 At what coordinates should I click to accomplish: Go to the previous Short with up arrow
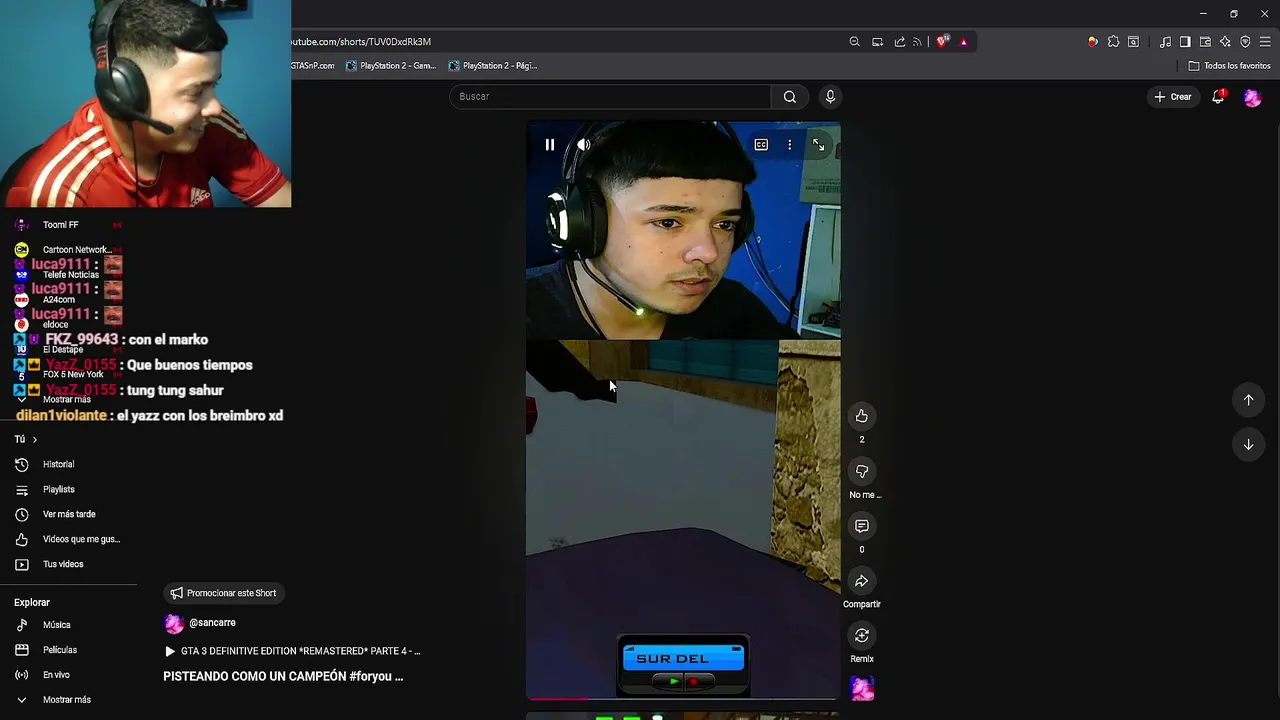[1248, 400]
